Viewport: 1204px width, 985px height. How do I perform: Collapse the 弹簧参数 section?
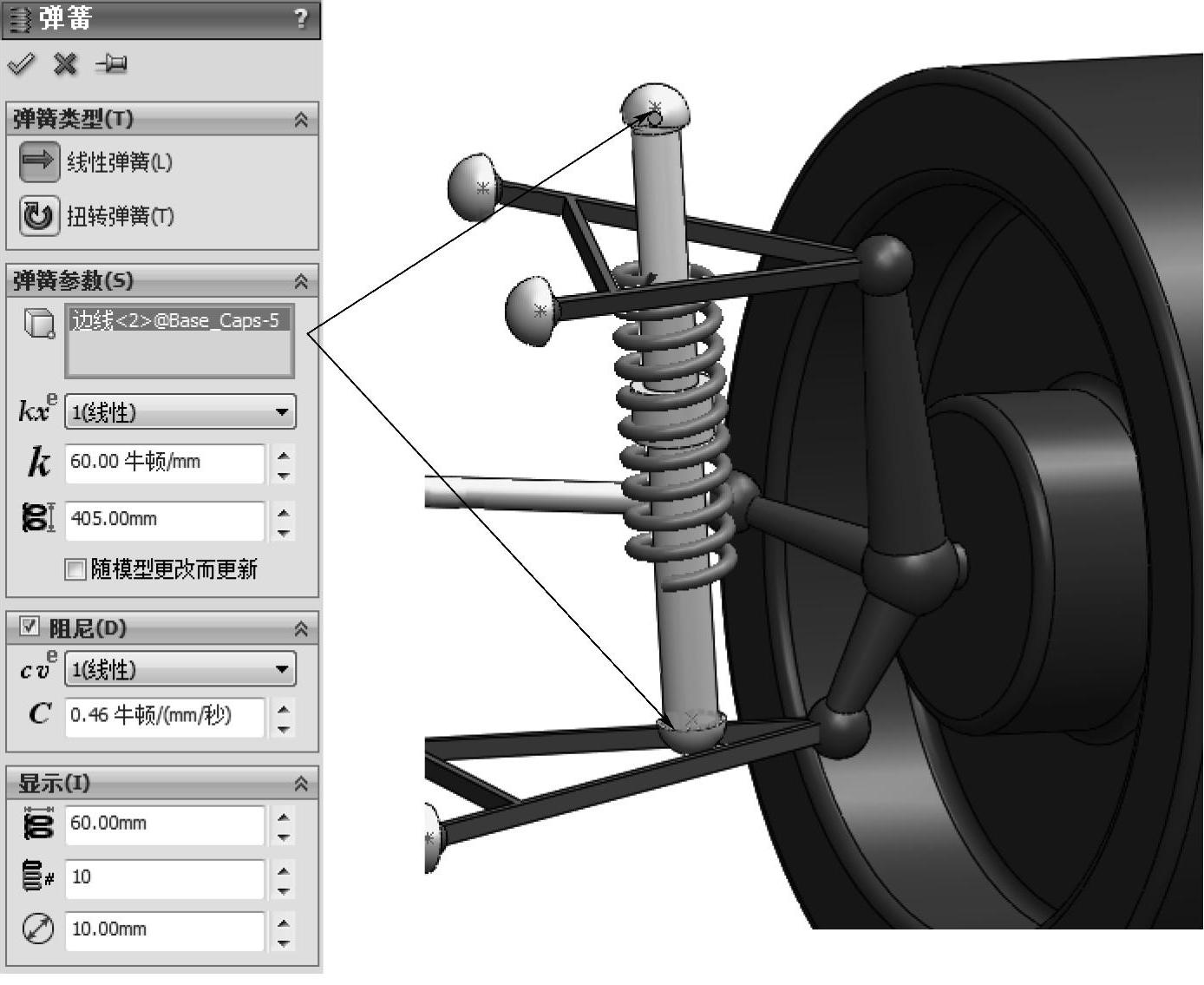point(301,281)
